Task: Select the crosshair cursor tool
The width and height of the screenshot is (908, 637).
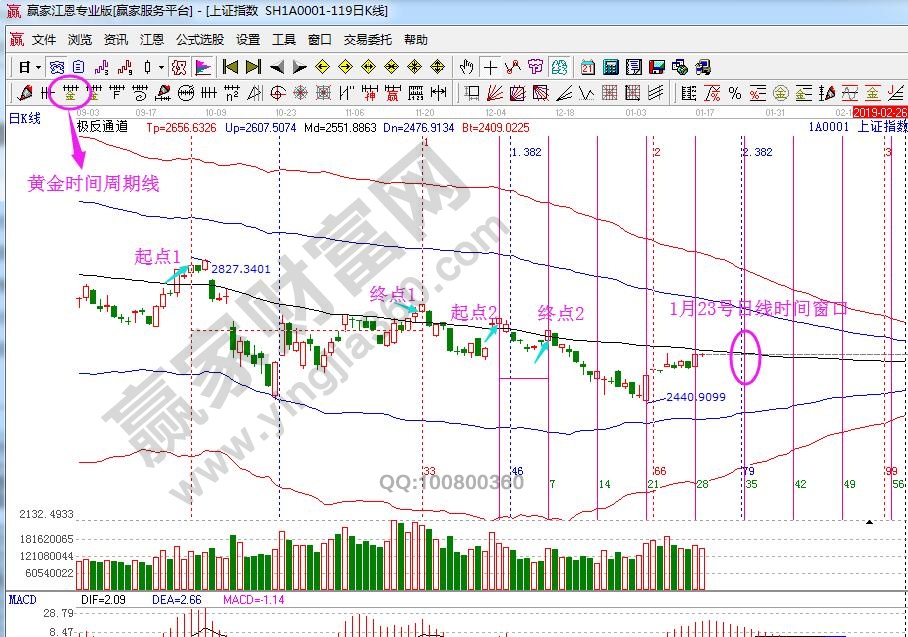Action: [490, 67]
